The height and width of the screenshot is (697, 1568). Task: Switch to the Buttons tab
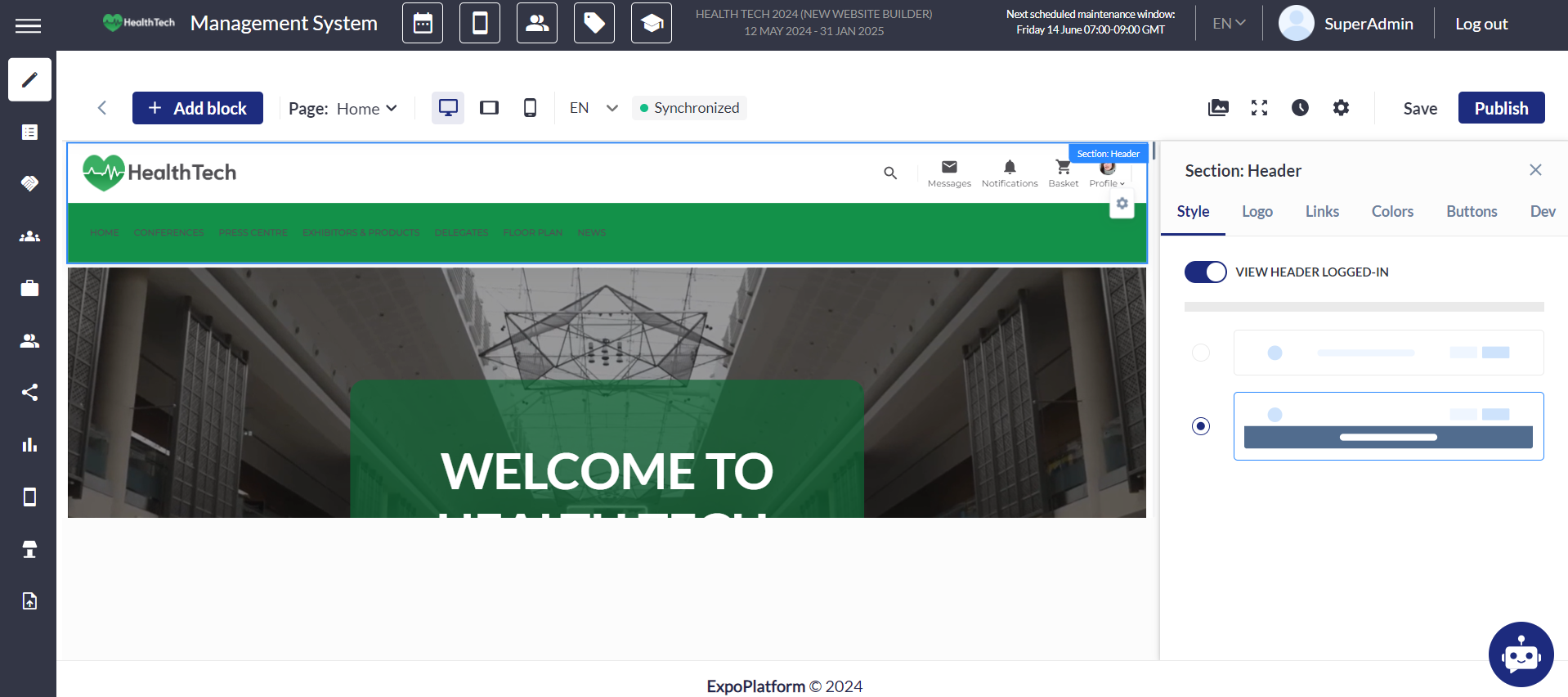pyautogui.click(x=1472, y=212)
